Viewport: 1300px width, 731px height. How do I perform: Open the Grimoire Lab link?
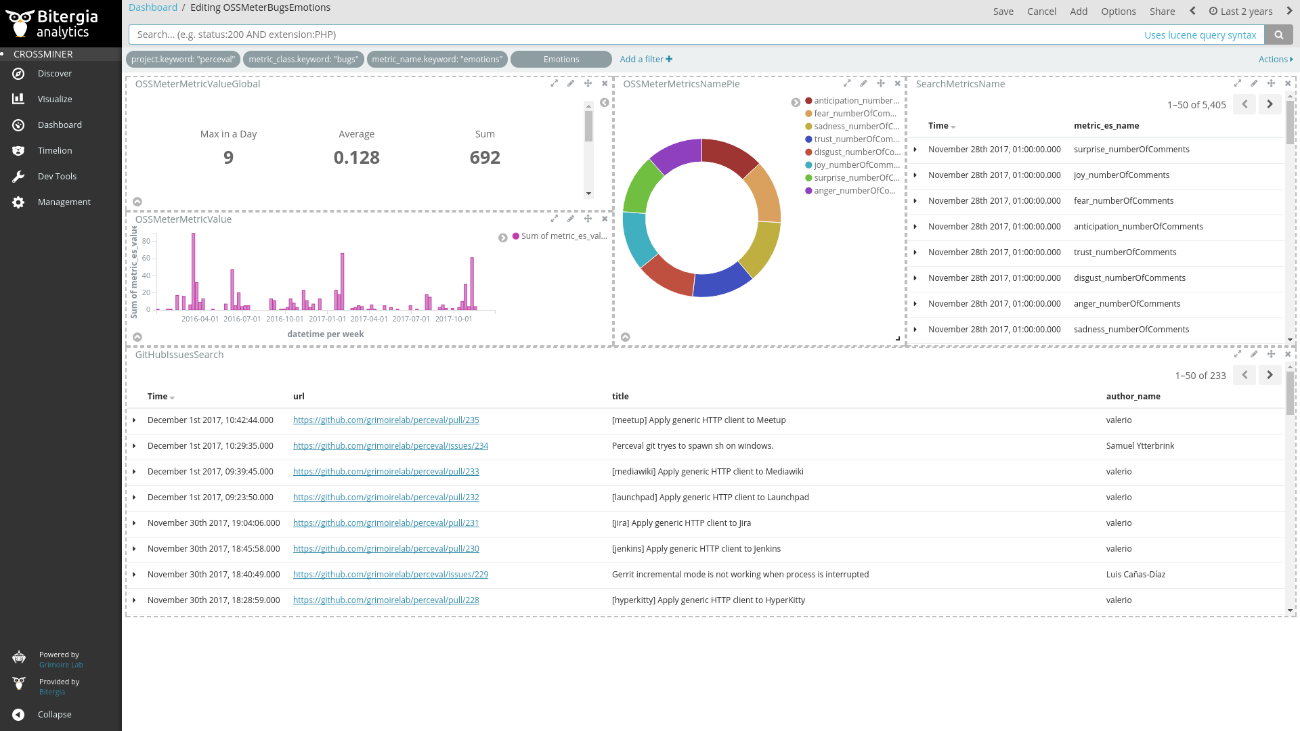pyautogui.click(x=61, y=665)
